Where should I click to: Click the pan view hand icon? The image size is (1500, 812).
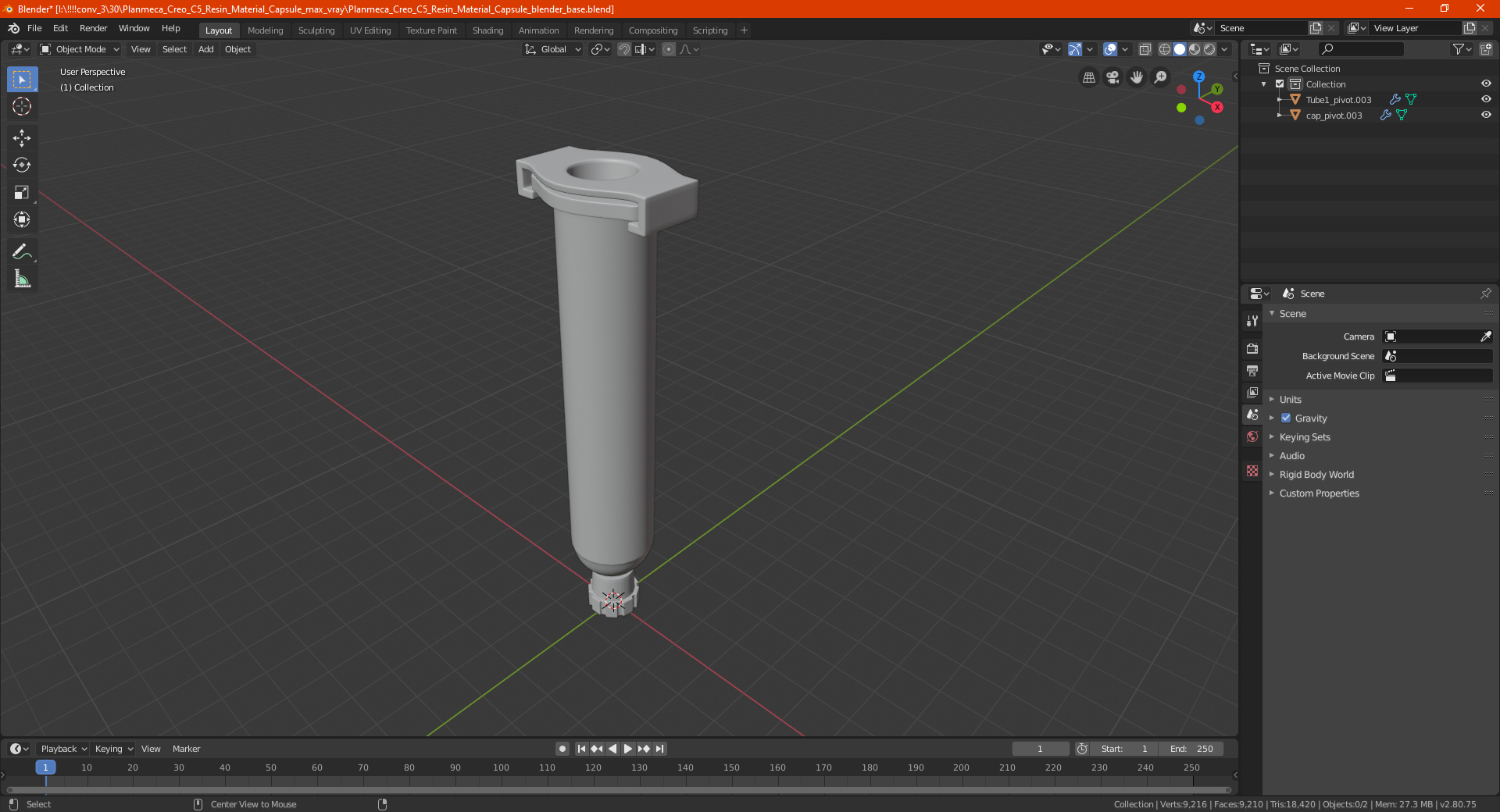[1137, 77]
